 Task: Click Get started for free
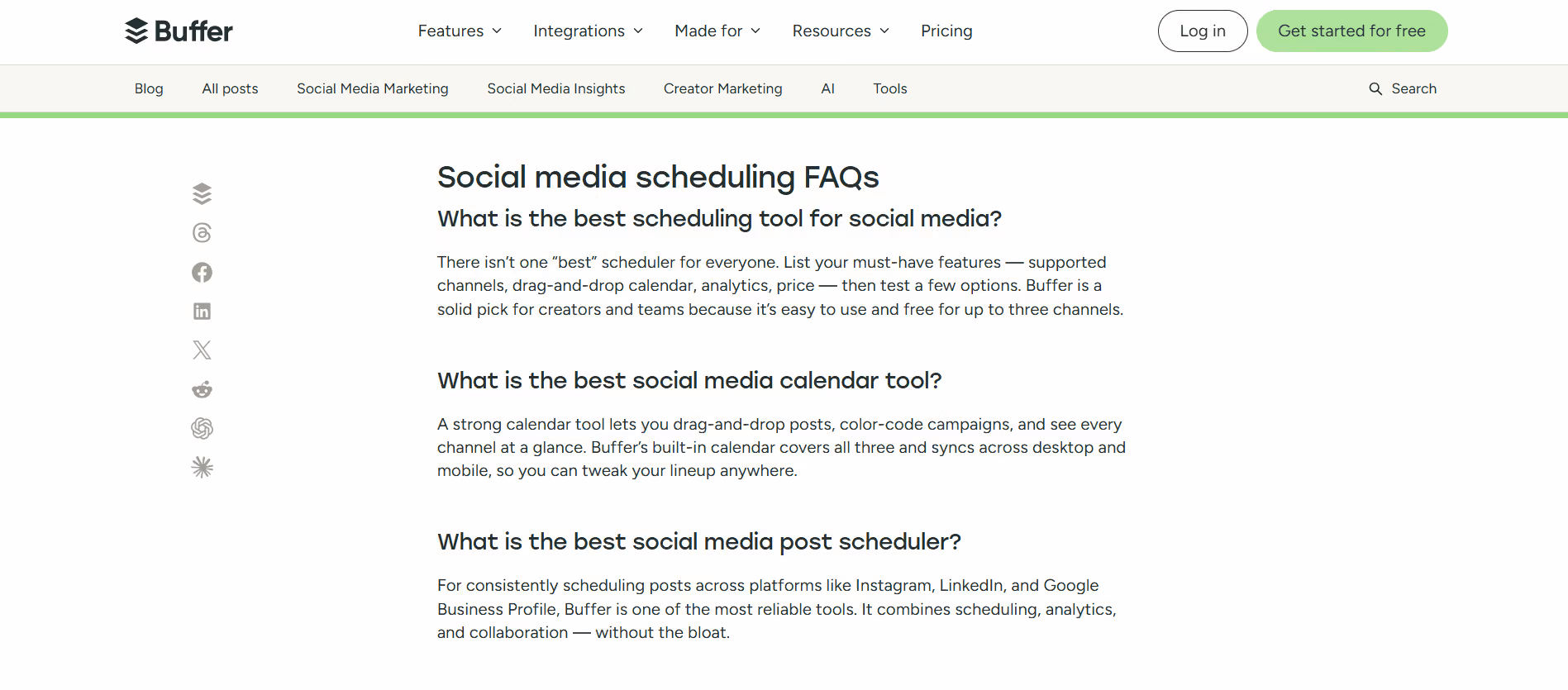[x=1352, y=31]
